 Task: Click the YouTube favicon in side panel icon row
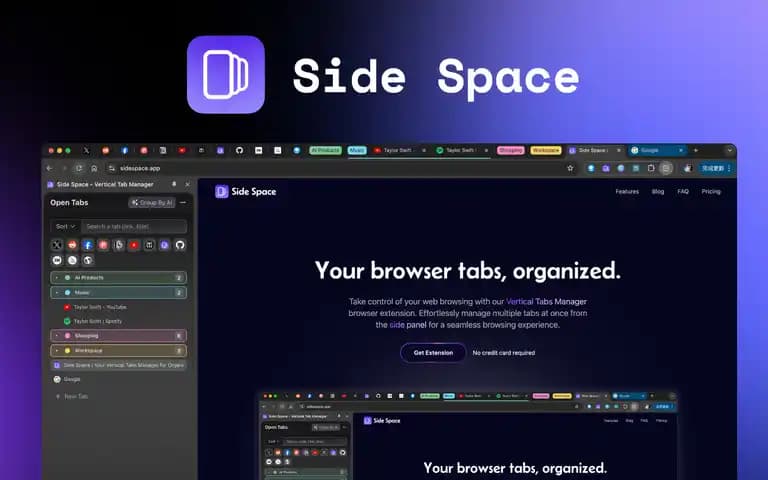(x=134, y=245)
